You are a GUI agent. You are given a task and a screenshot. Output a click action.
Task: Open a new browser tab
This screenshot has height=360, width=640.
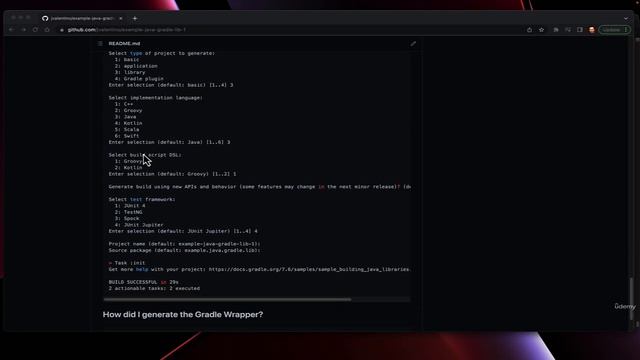point(135,18)
